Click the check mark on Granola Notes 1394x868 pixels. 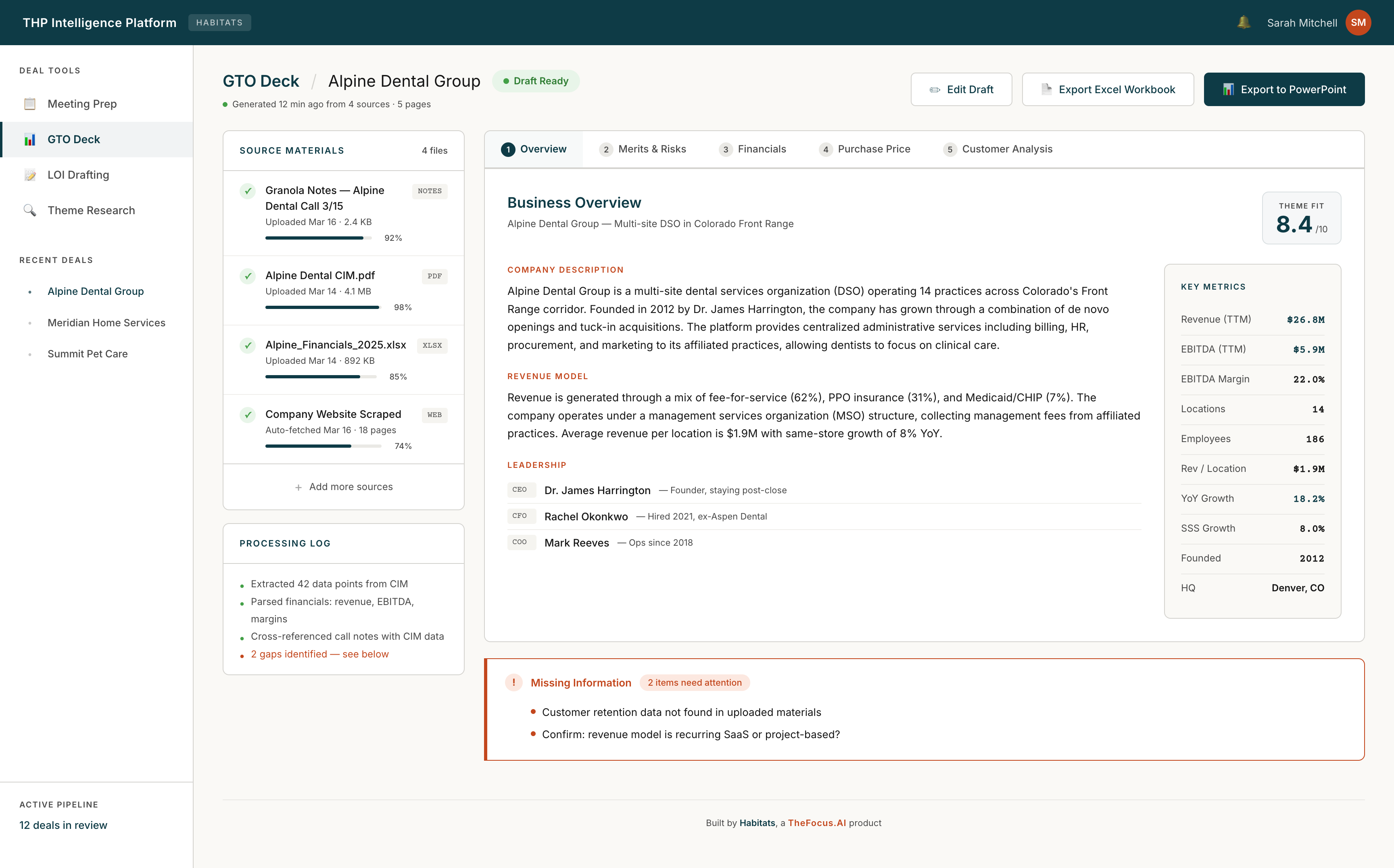coord(247,191)
